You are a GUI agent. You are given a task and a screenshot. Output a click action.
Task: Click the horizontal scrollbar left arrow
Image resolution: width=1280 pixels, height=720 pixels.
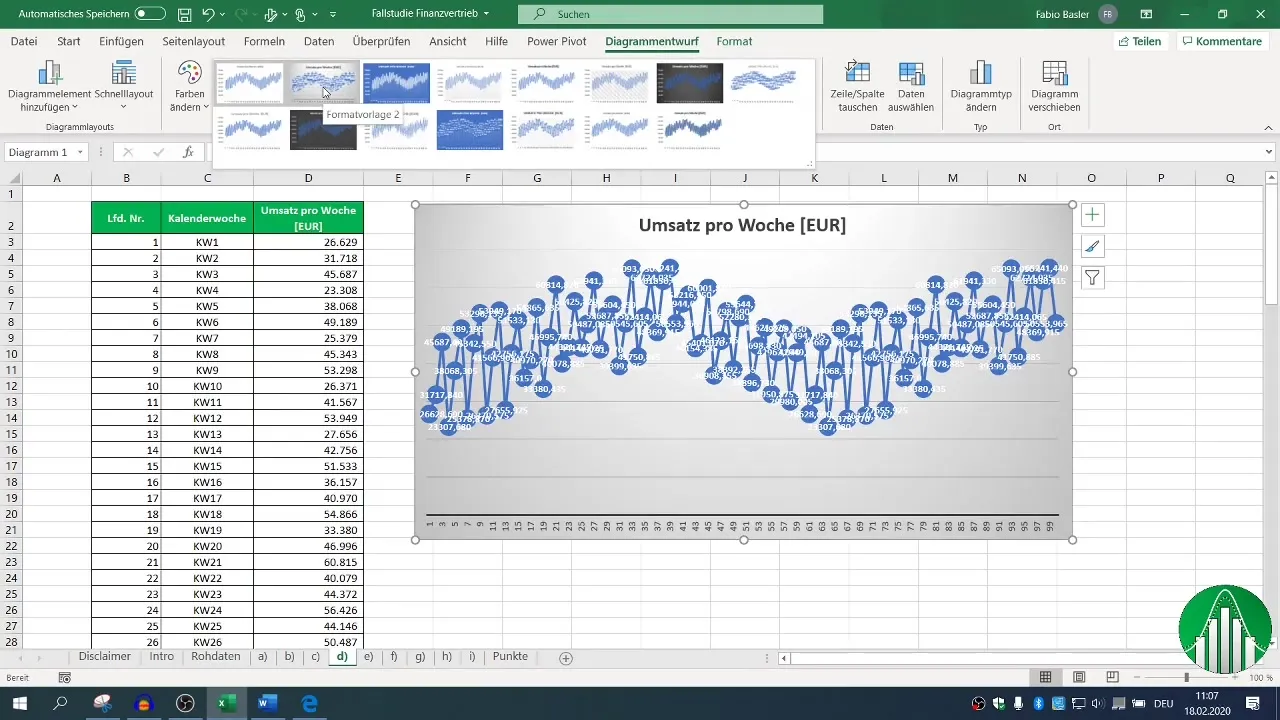(785, 658)
